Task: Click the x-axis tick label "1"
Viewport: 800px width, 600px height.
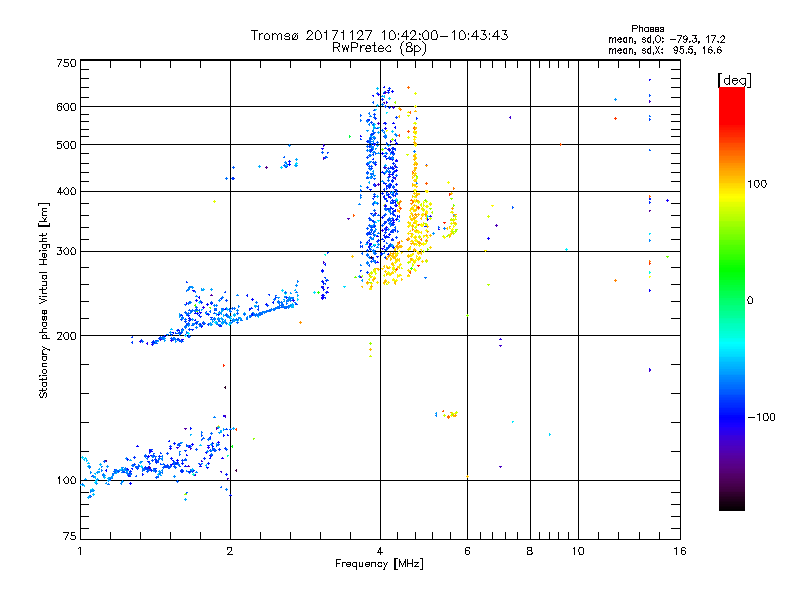Action: [81, 551]
